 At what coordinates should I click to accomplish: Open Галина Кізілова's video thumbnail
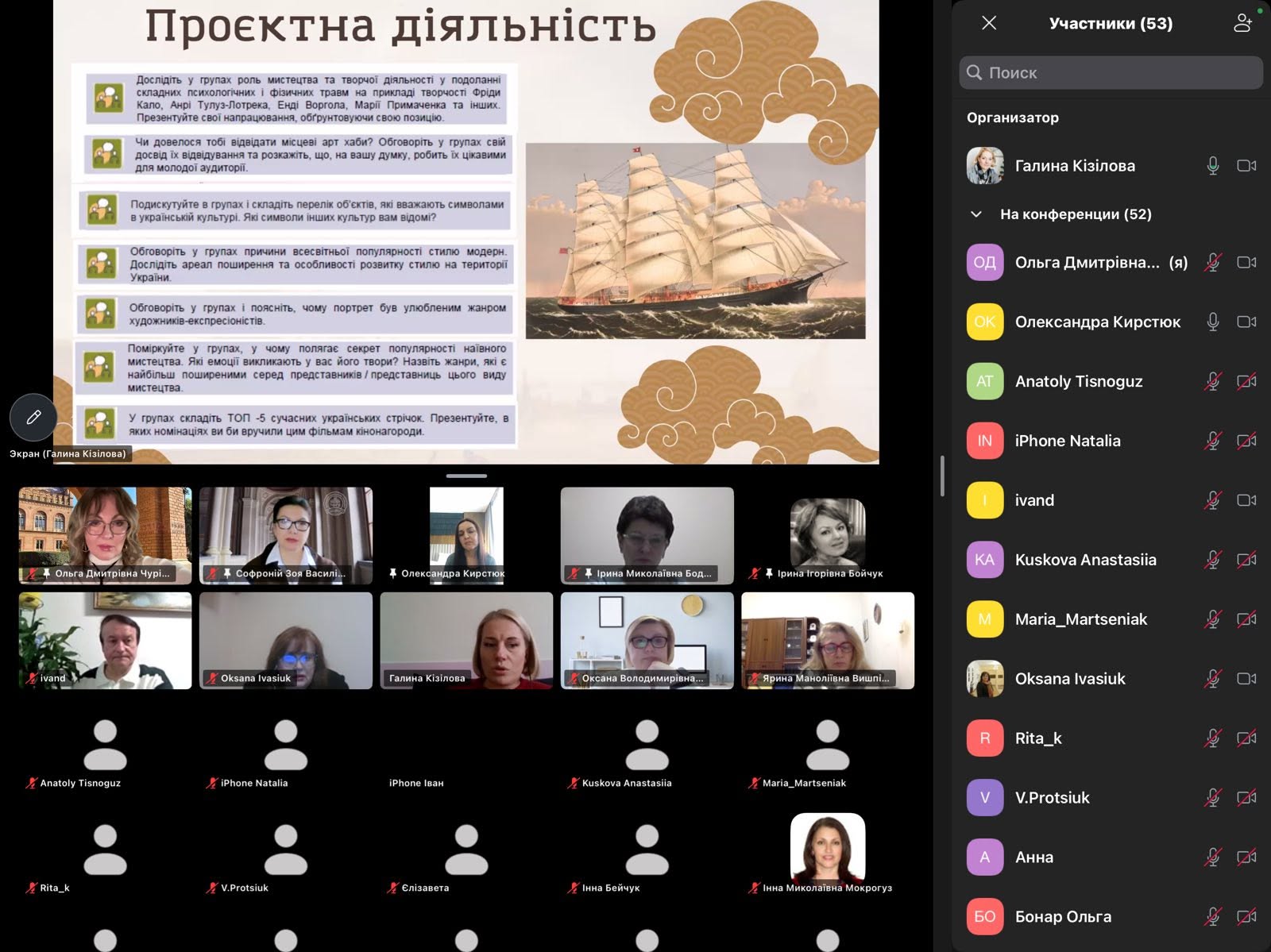[466, 640]
